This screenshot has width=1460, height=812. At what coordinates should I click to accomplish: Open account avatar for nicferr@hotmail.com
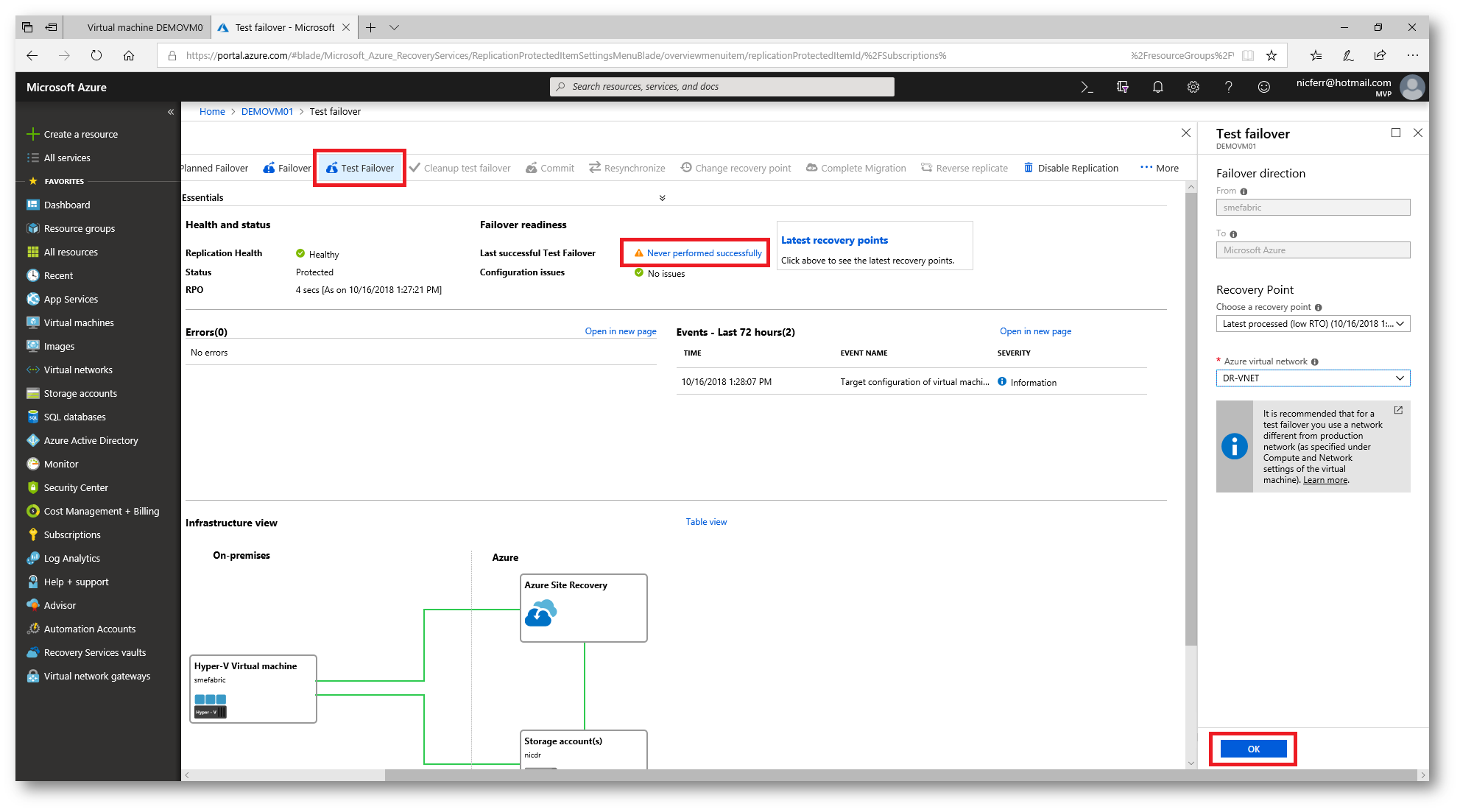tap(1411, 87)
